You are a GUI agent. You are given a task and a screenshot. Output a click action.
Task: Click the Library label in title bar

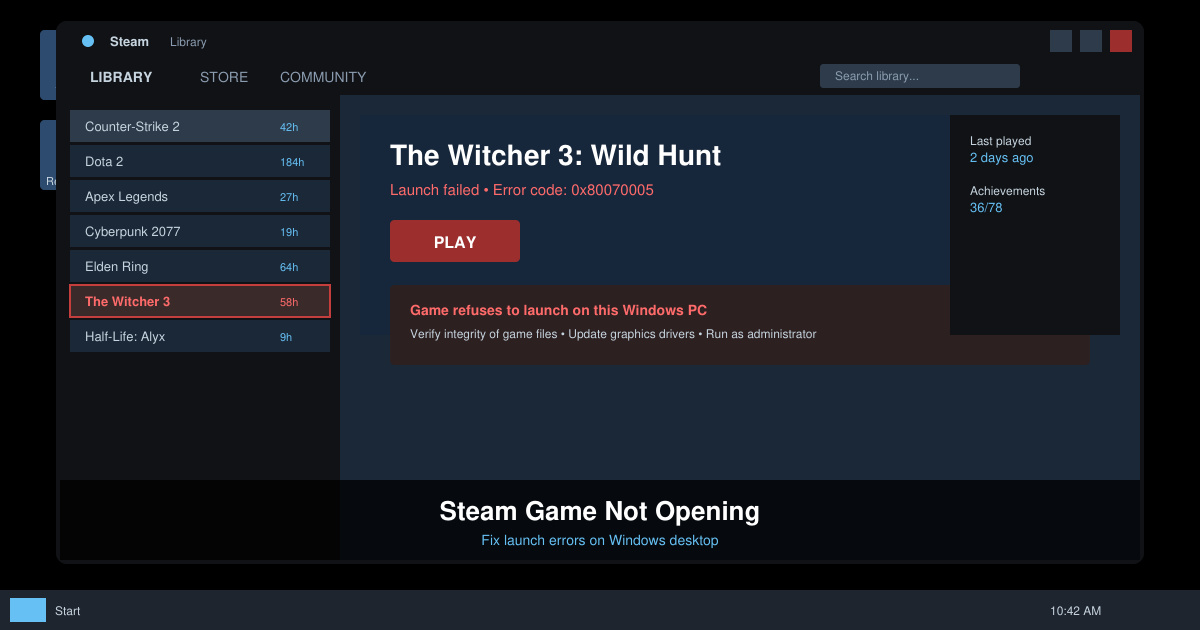pos(188,42)
